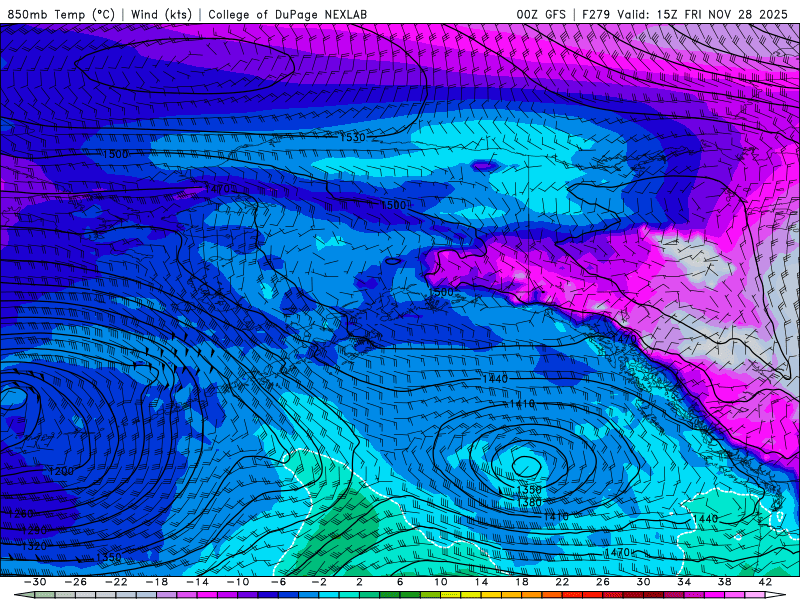Click the 1380 contour label near the low center
This screenshot has height=600, width=800.
tap(529, 503)
